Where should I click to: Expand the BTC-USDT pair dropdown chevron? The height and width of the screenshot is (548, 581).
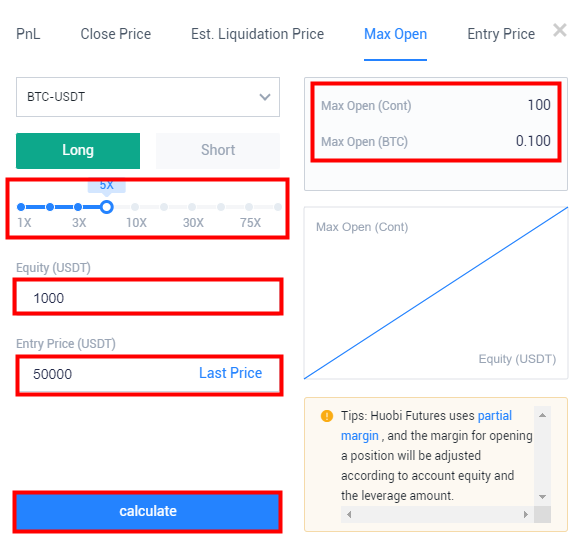[265, 97]
